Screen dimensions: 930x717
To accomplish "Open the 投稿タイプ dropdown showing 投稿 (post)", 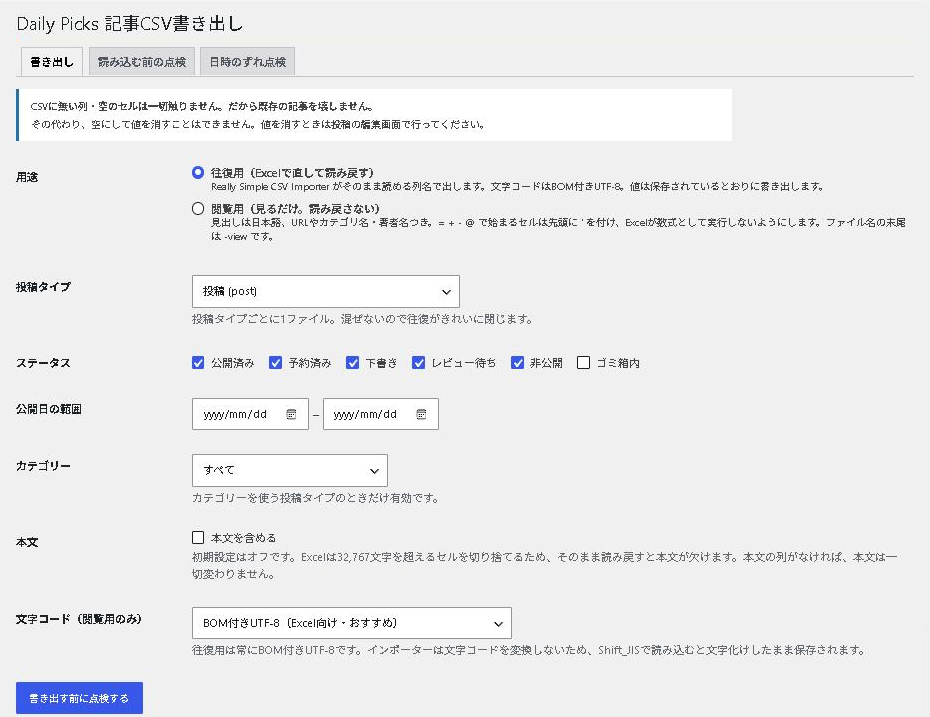I will click(x=326, y=291).
